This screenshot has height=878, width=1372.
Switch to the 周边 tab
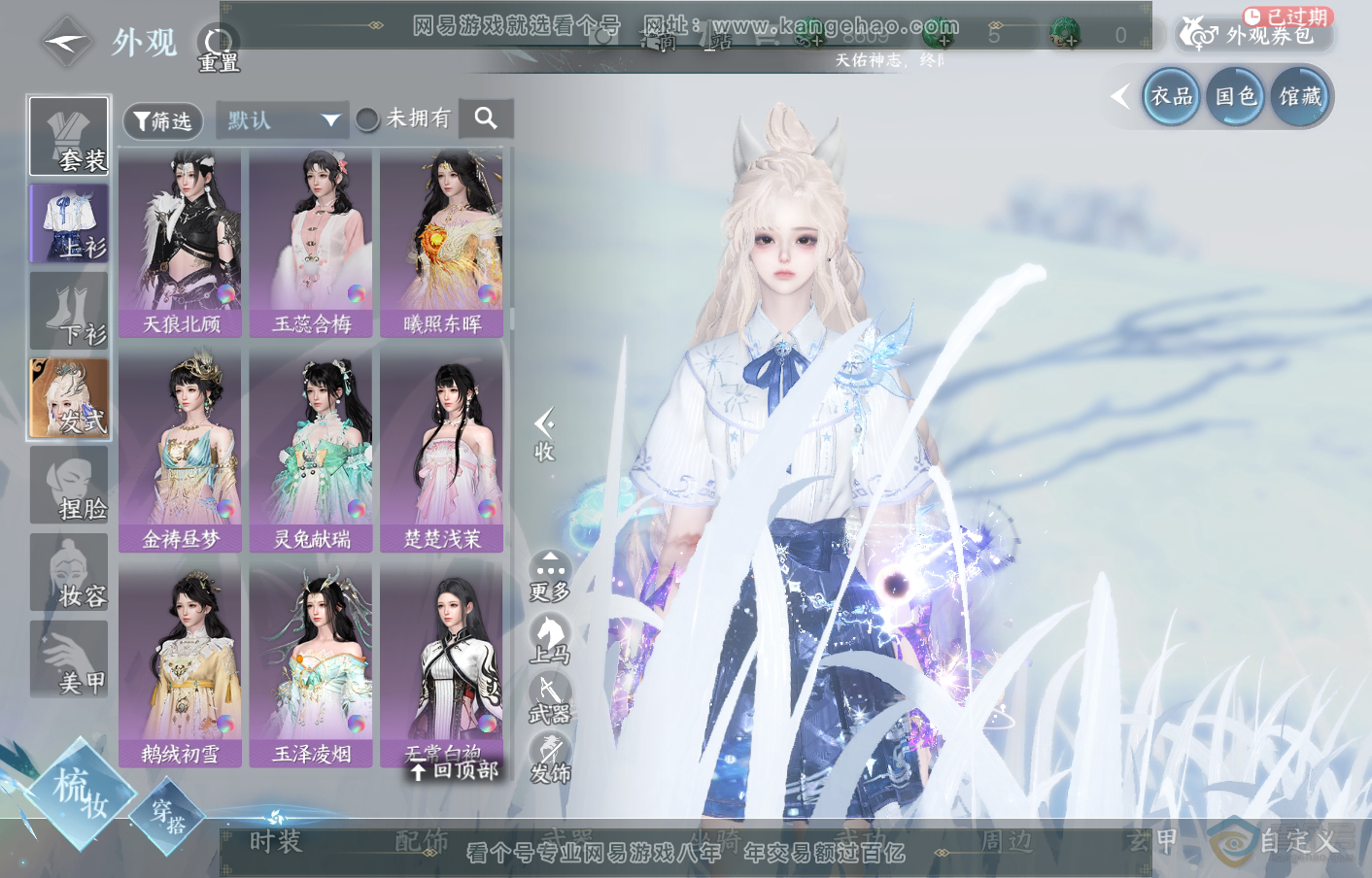pos(1007,840)
